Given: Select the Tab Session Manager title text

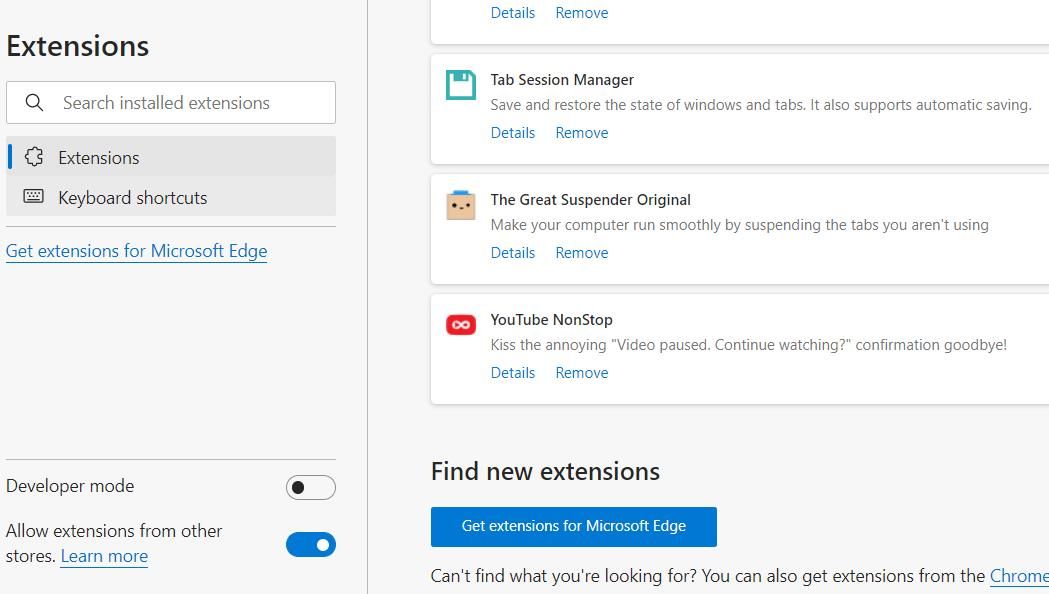Looking at the screenshot, I should click(x=562, y=80).
